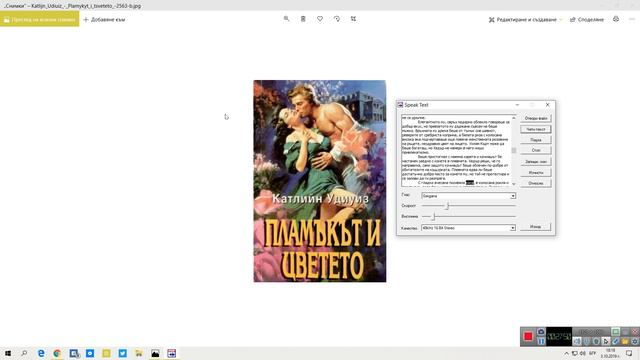Screen dimensions: 640x360
Task: Pause the screen recording
Action: [x=541, y=341]
